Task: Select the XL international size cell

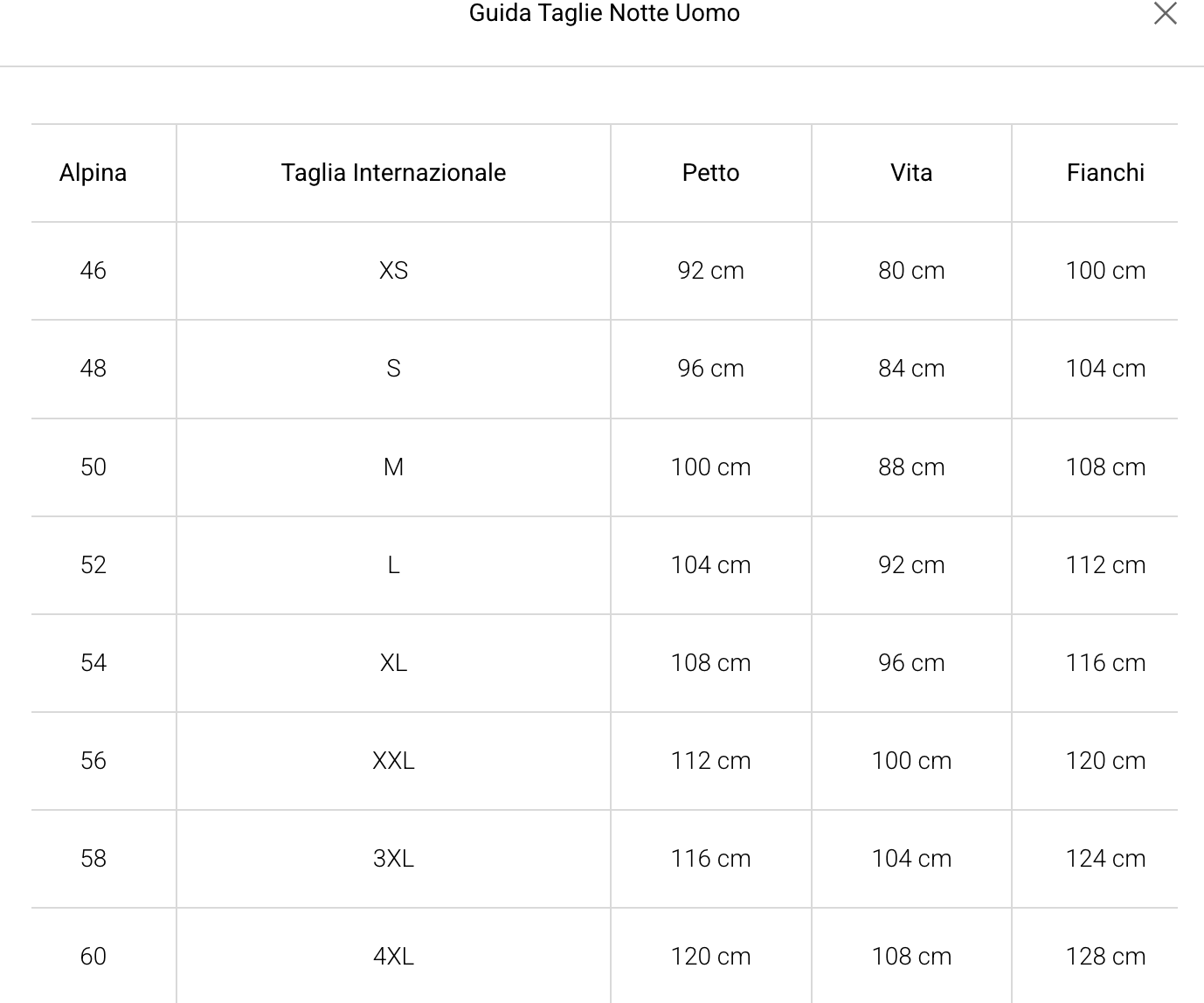Action: (393, 663)
